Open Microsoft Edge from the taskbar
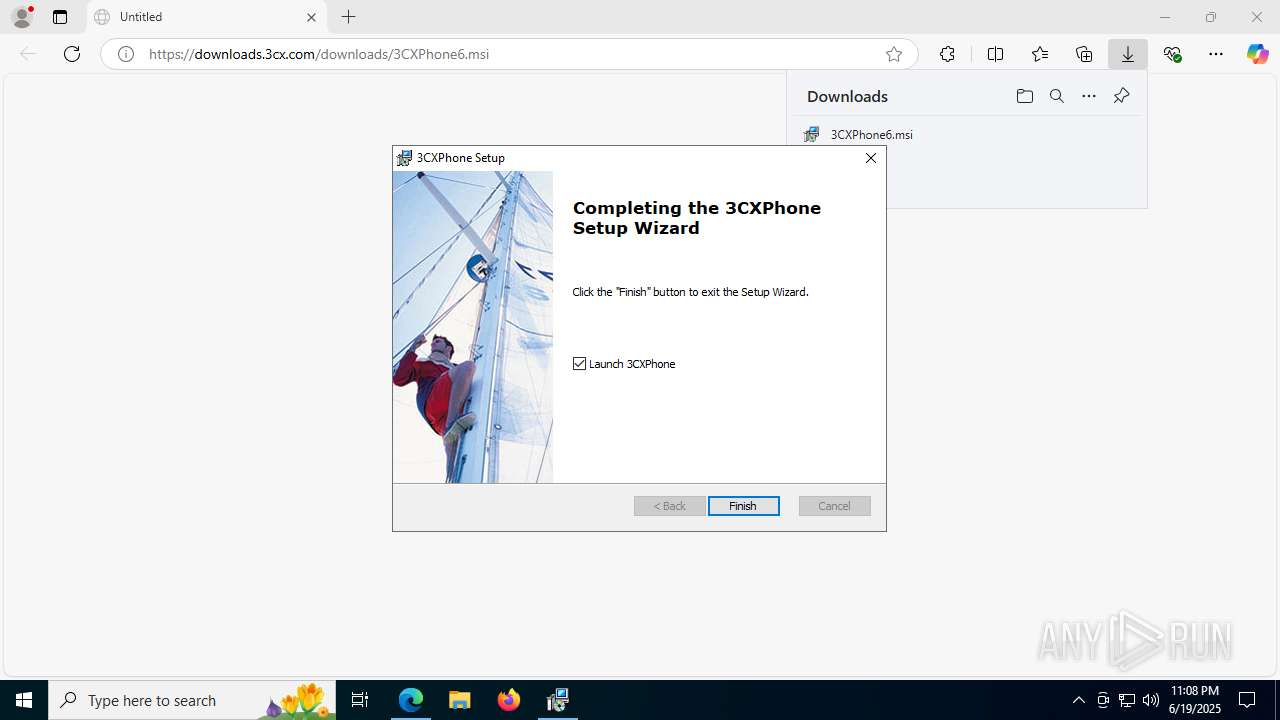The width and height of the screenshot is (1280, 720). tap(411, 700)
